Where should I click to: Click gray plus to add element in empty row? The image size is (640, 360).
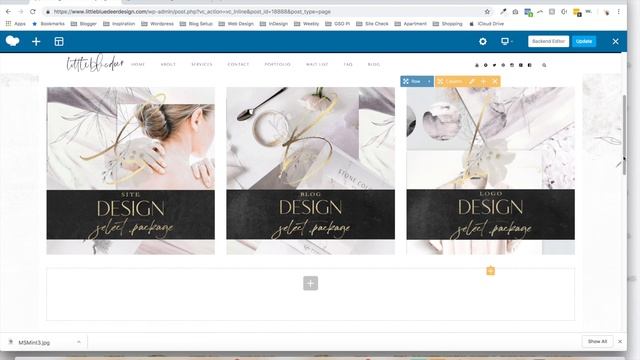point(310,283)
